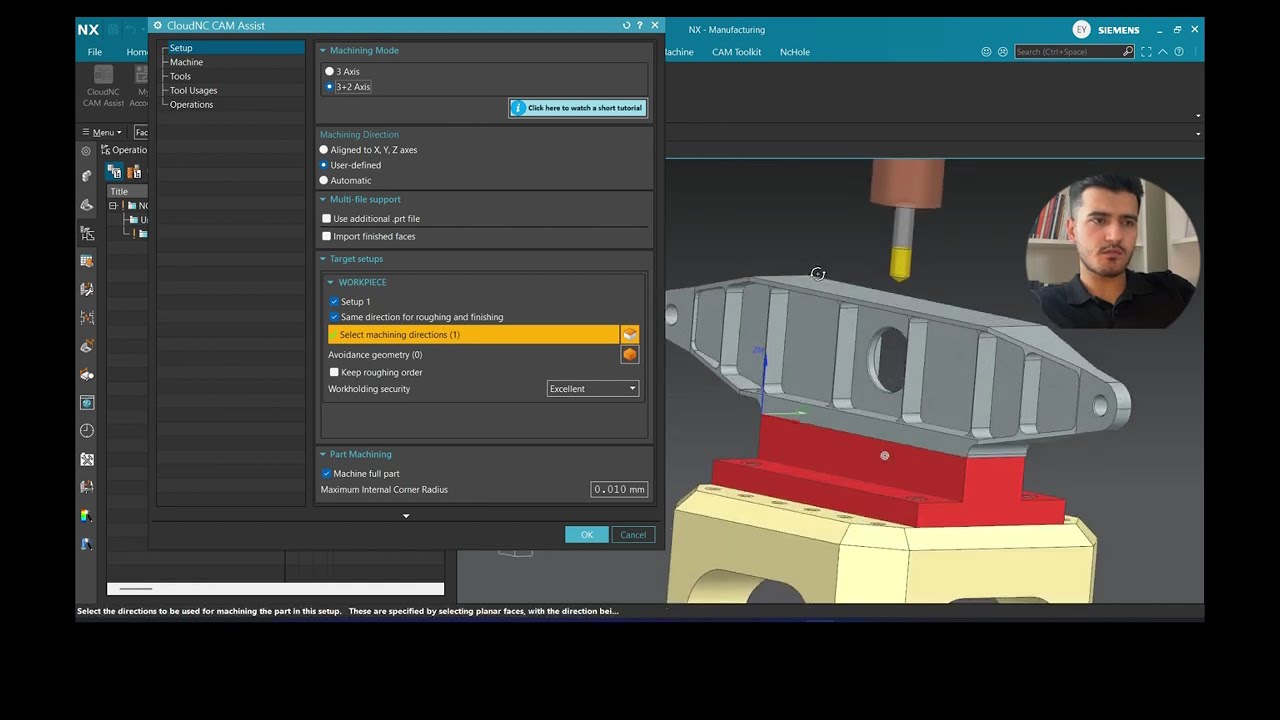The height and width of the screenshot is (720, 1280).
Task: Switch to the NcHole ribbon tab
Action: point(795,52)
